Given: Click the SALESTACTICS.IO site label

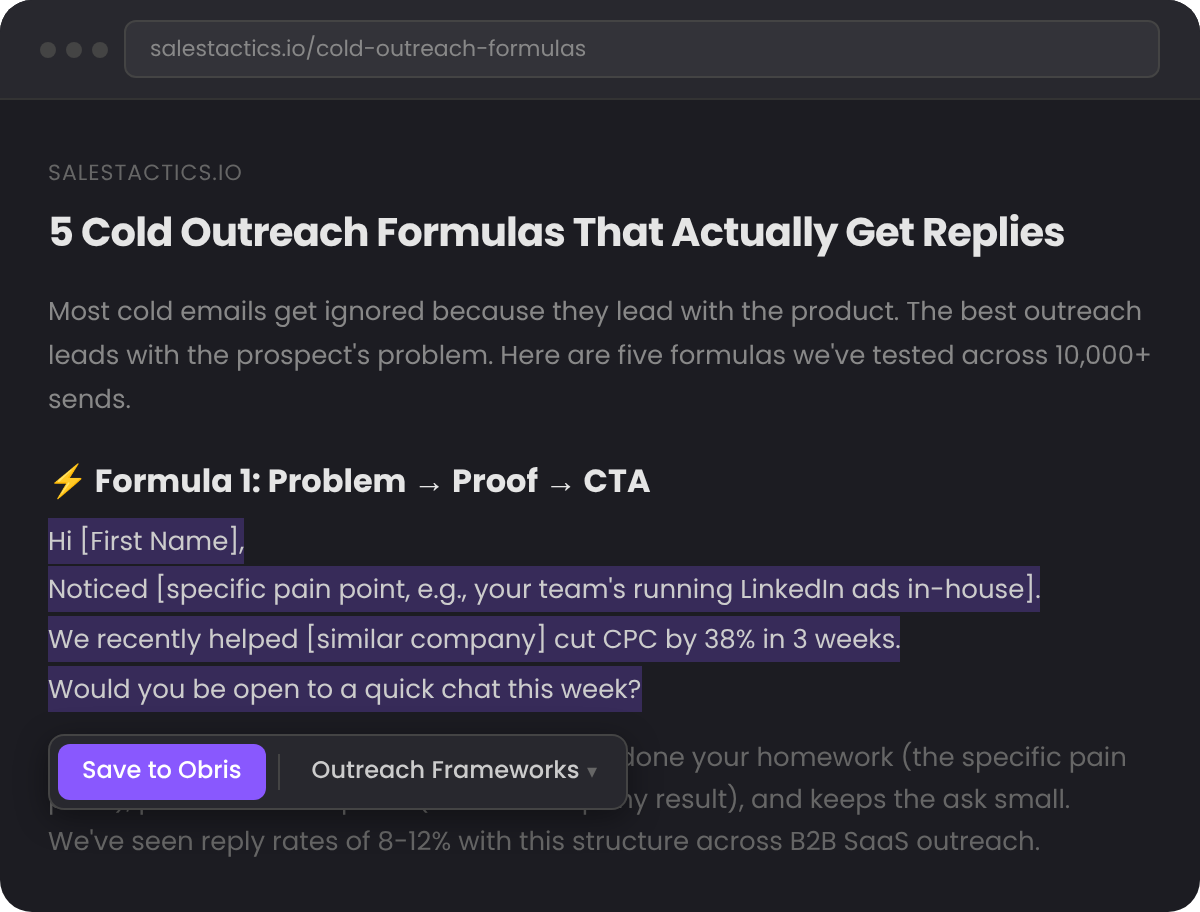Looking at the screenshot, I should tap(145, 173).
